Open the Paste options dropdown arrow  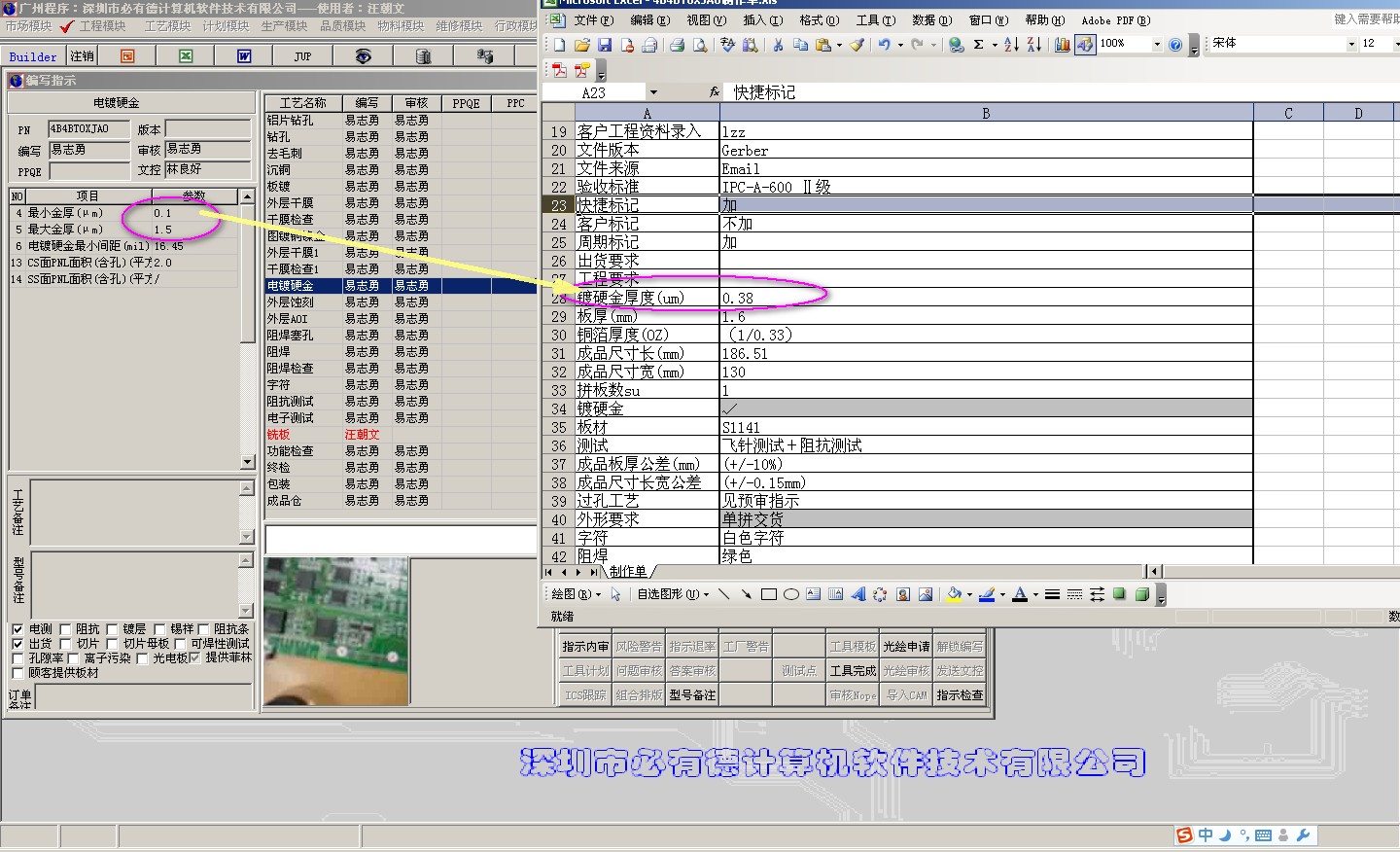coord(839,45)
